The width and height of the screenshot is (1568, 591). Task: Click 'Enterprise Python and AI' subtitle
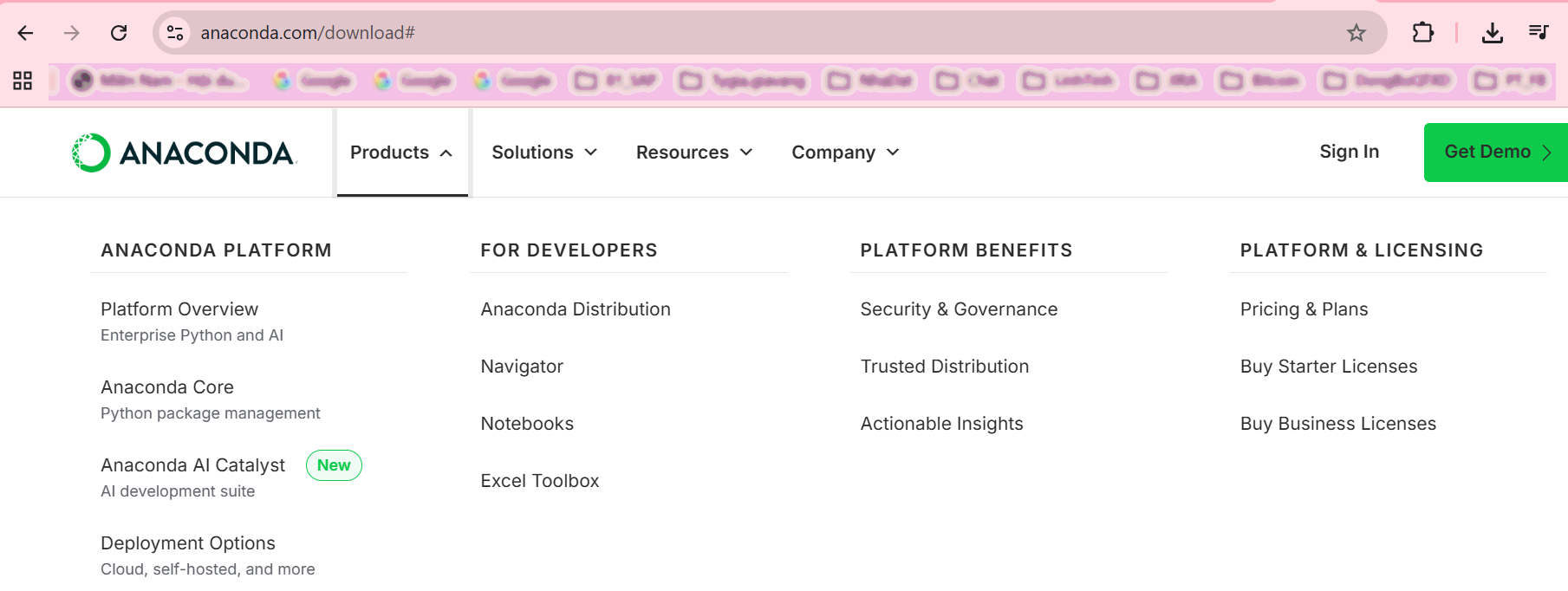192,335
